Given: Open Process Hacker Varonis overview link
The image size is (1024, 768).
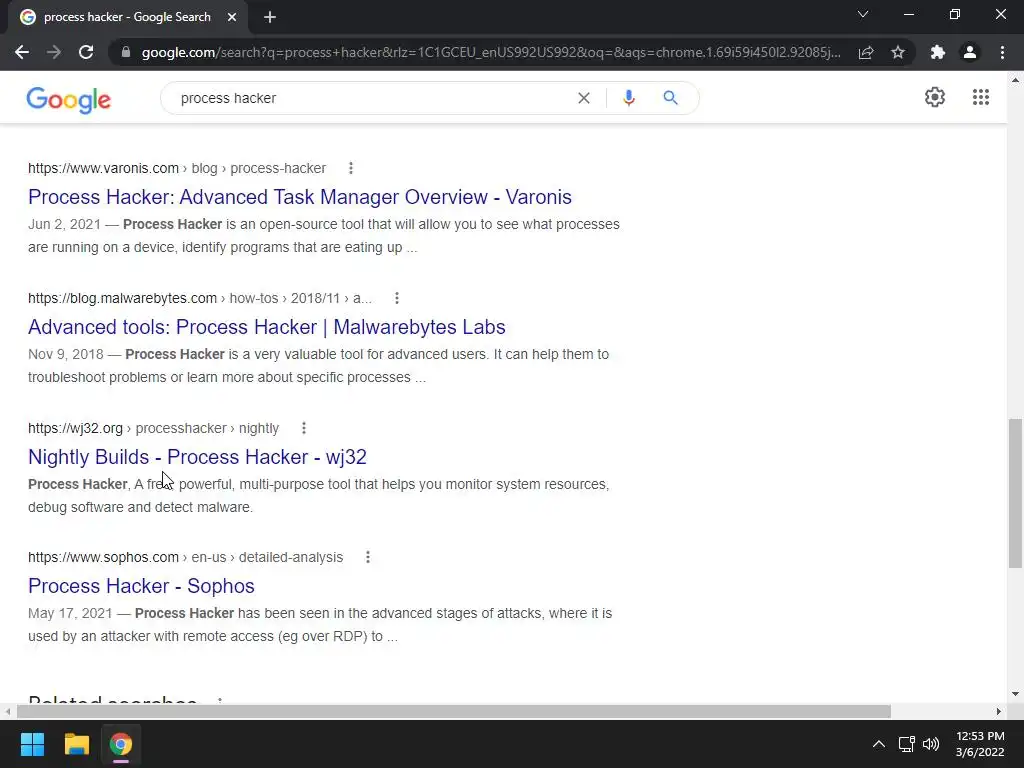Looking at the screenshot, I should coord(300,197).
